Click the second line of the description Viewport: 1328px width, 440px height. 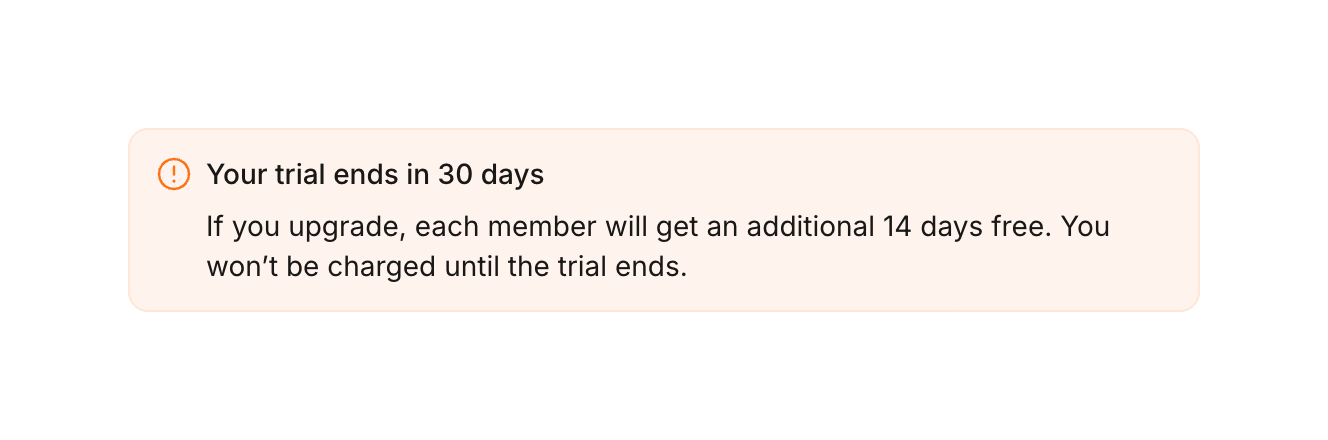(446, 268)
